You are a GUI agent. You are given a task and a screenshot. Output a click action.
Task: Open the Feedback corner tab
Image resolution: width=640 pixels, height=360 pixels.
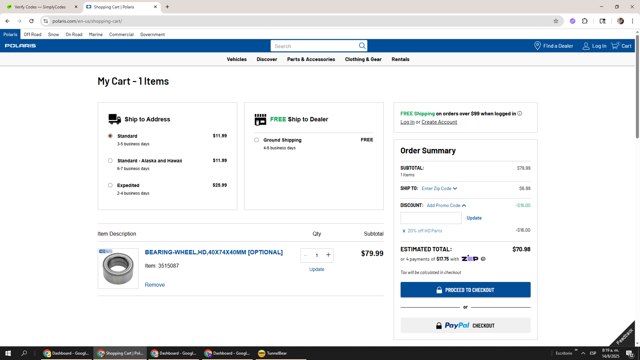point(624,336)
